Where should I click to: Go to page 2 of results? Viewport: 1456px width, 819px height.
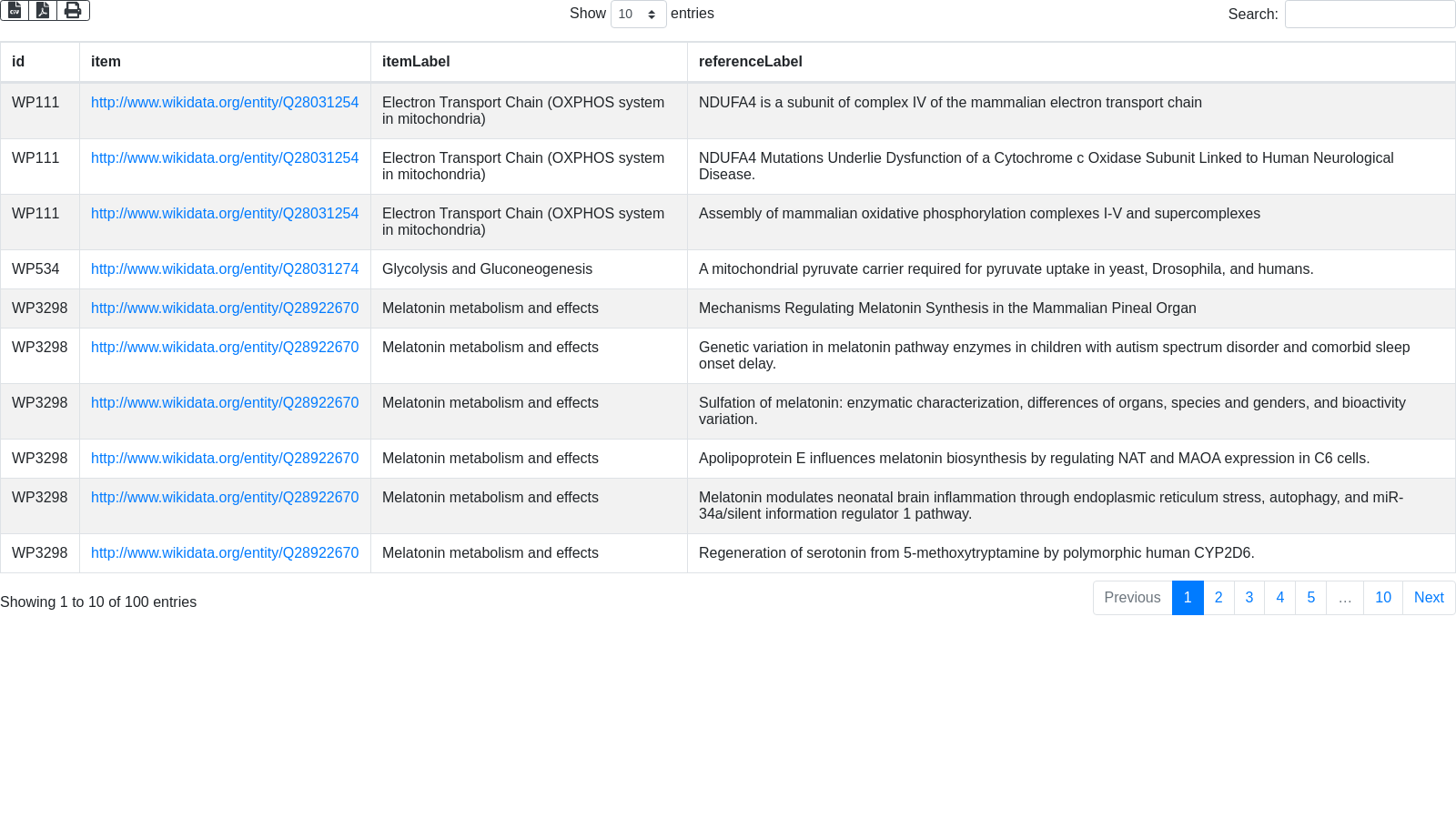tap(1218, 598)
